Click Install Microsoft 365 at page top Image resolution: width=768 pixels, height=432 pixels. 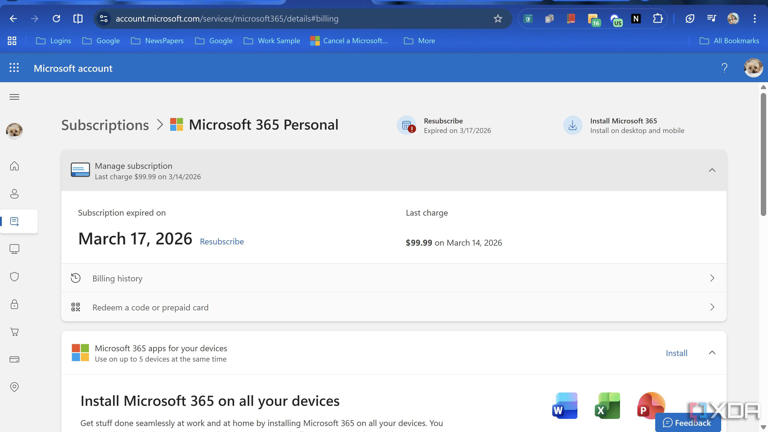coord(624,125)
